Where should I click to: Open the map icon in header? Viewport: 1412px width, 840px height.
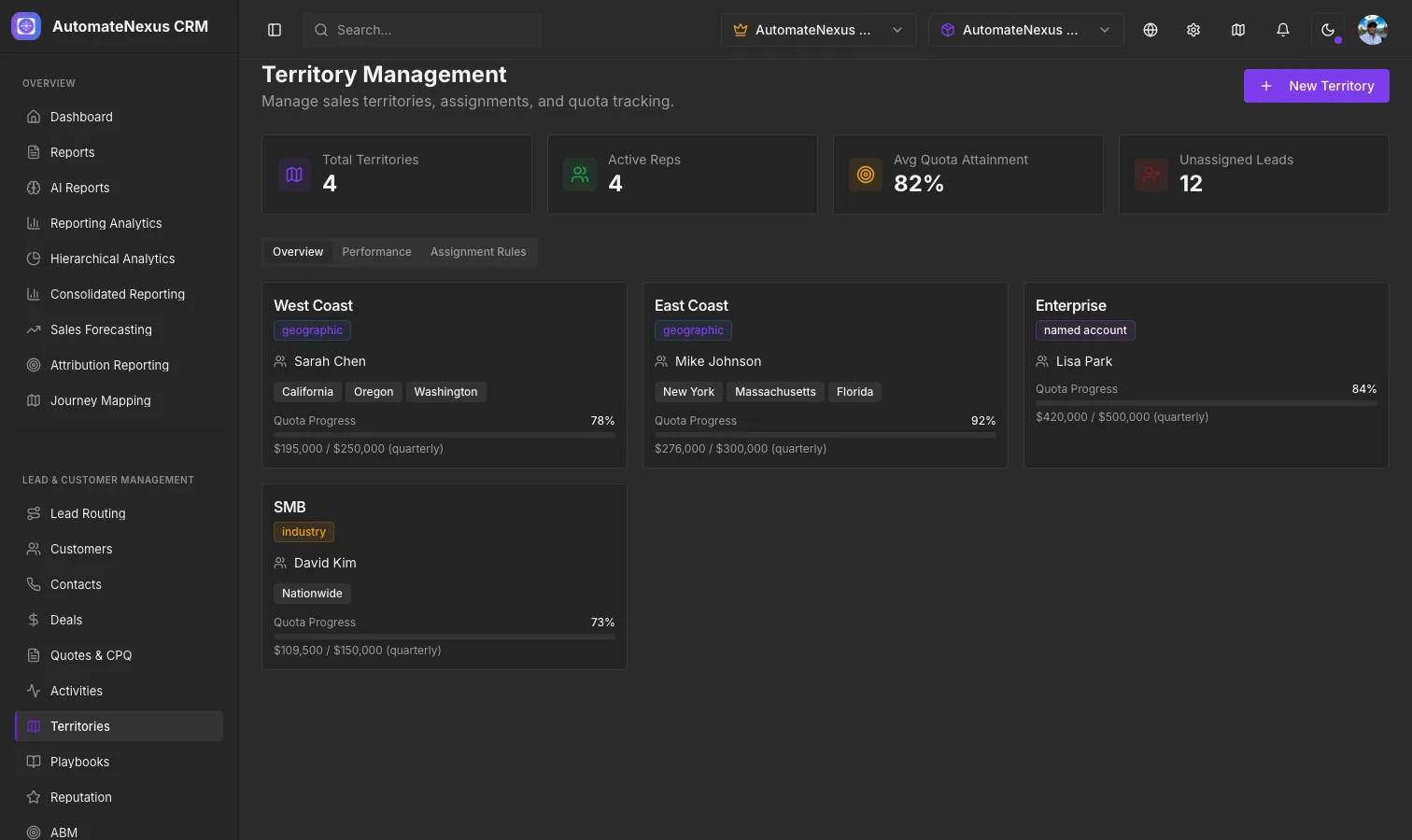[1238, 30]
